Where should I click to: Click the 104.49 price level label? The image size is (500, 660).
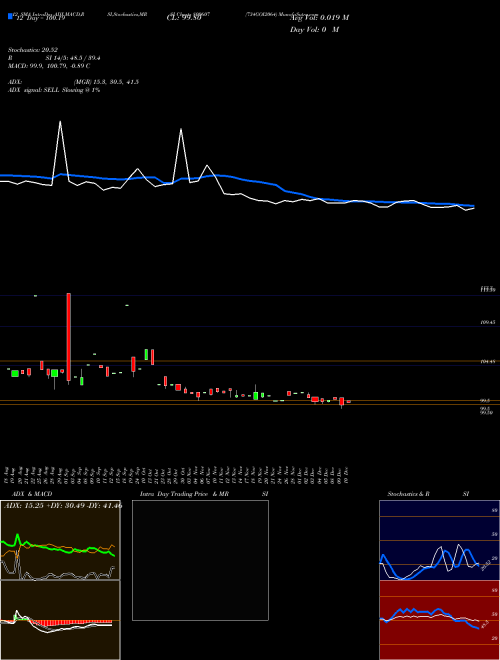[487, 361]
